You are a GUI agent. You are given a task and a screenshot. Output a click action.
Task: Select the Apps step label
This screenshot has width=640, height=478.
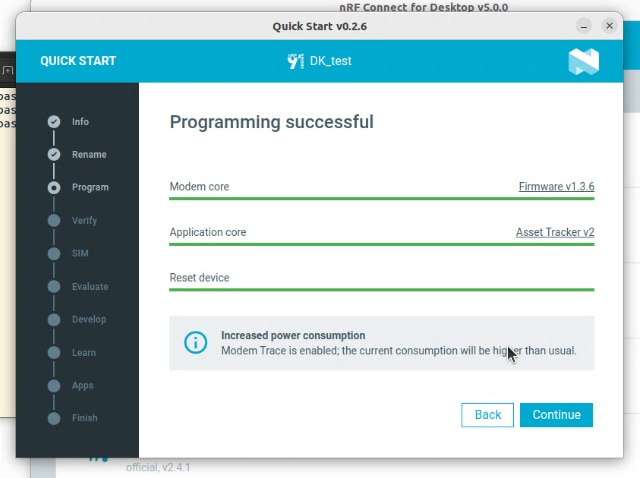(x=82, y=385)
